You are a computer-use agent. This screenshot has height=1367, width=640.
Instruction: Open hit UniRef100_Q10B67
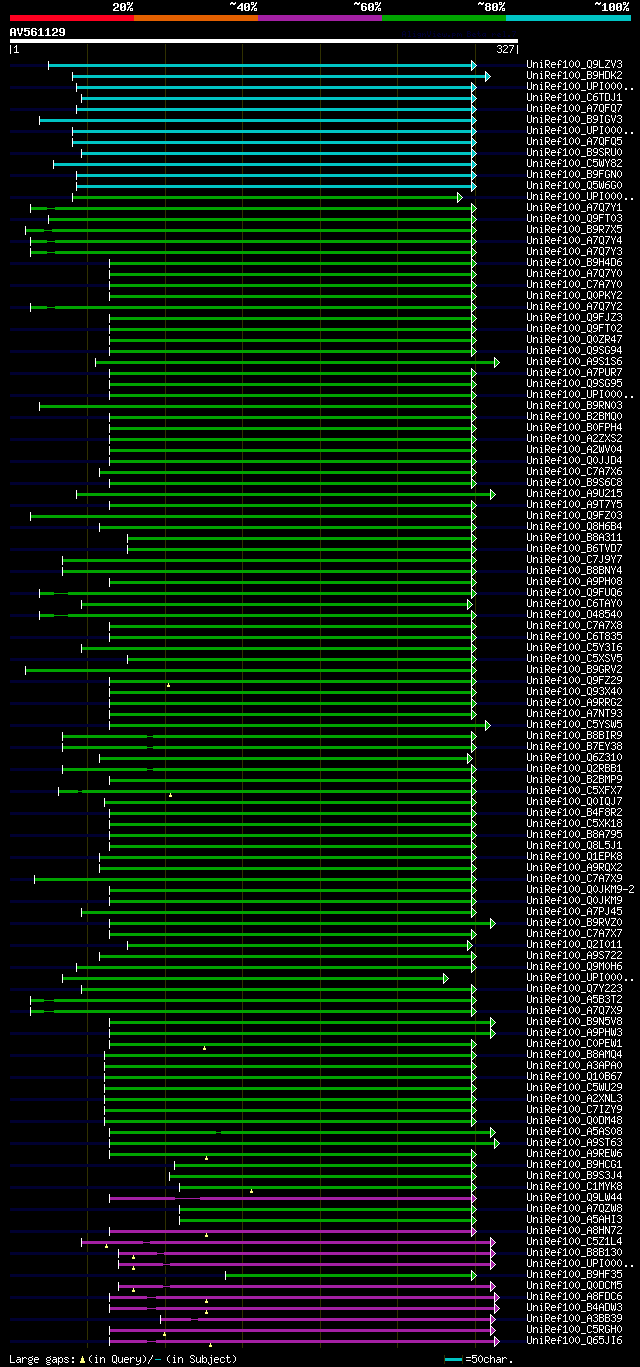coord(574,1077)
